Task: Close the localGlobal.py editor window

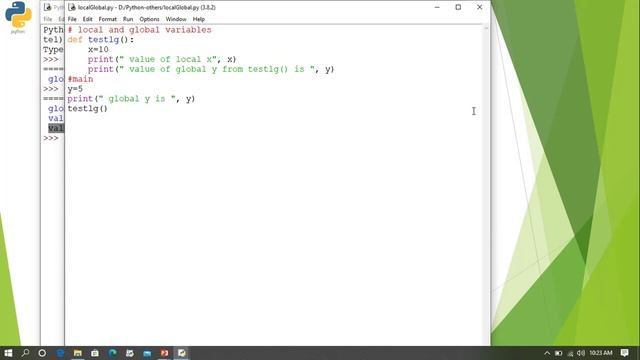Action: coord(480,7)
